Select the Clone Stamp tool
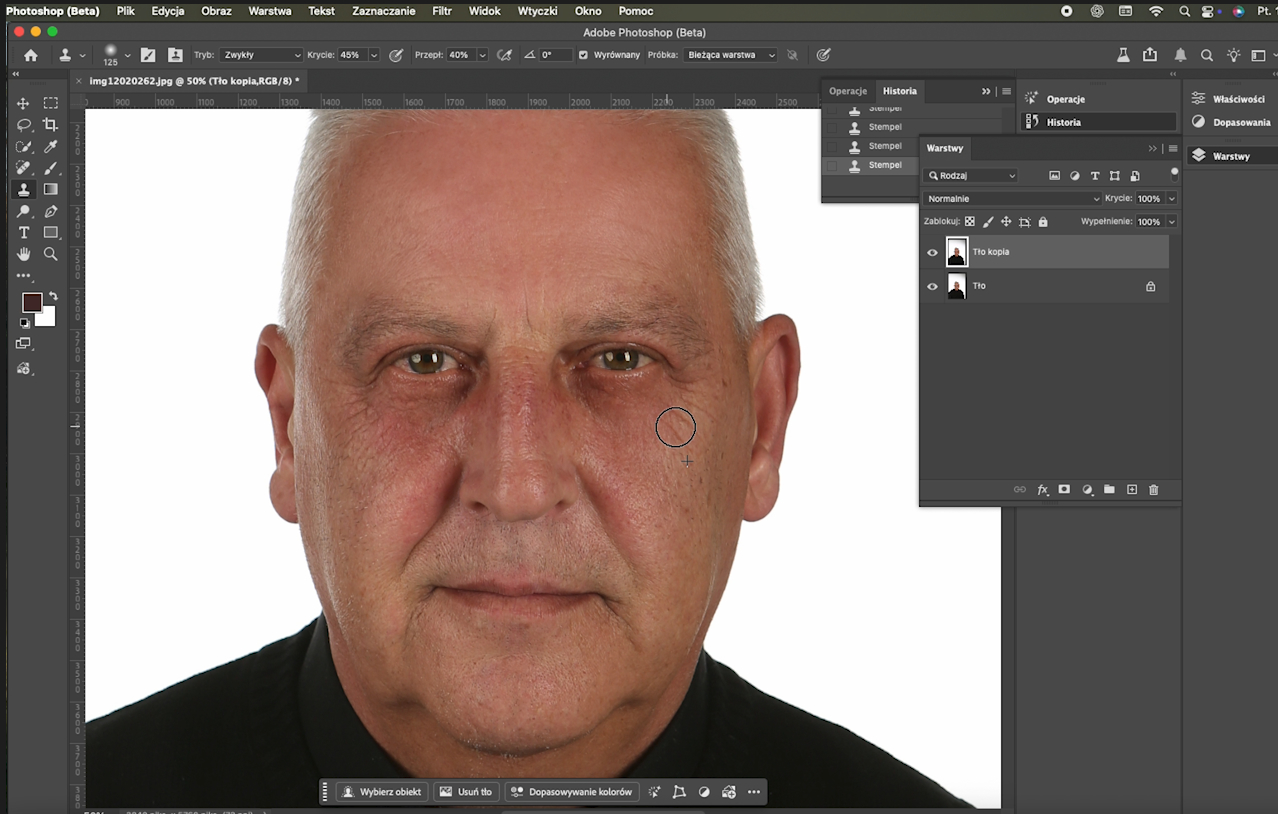The height and width of the screenshot is (814, 1278). tap(23, 189)
